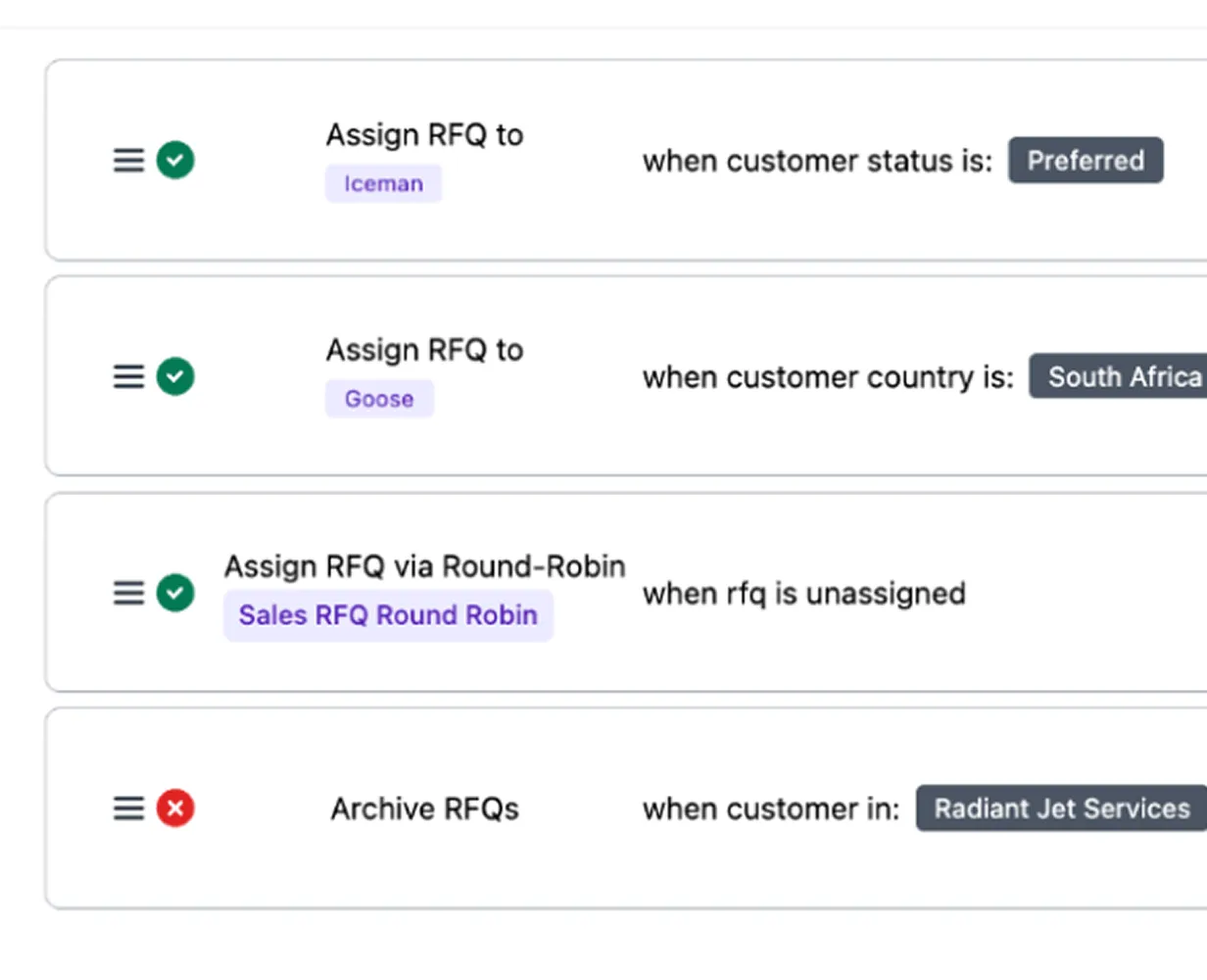Click the Goose assignee chip

pos(379,398)
